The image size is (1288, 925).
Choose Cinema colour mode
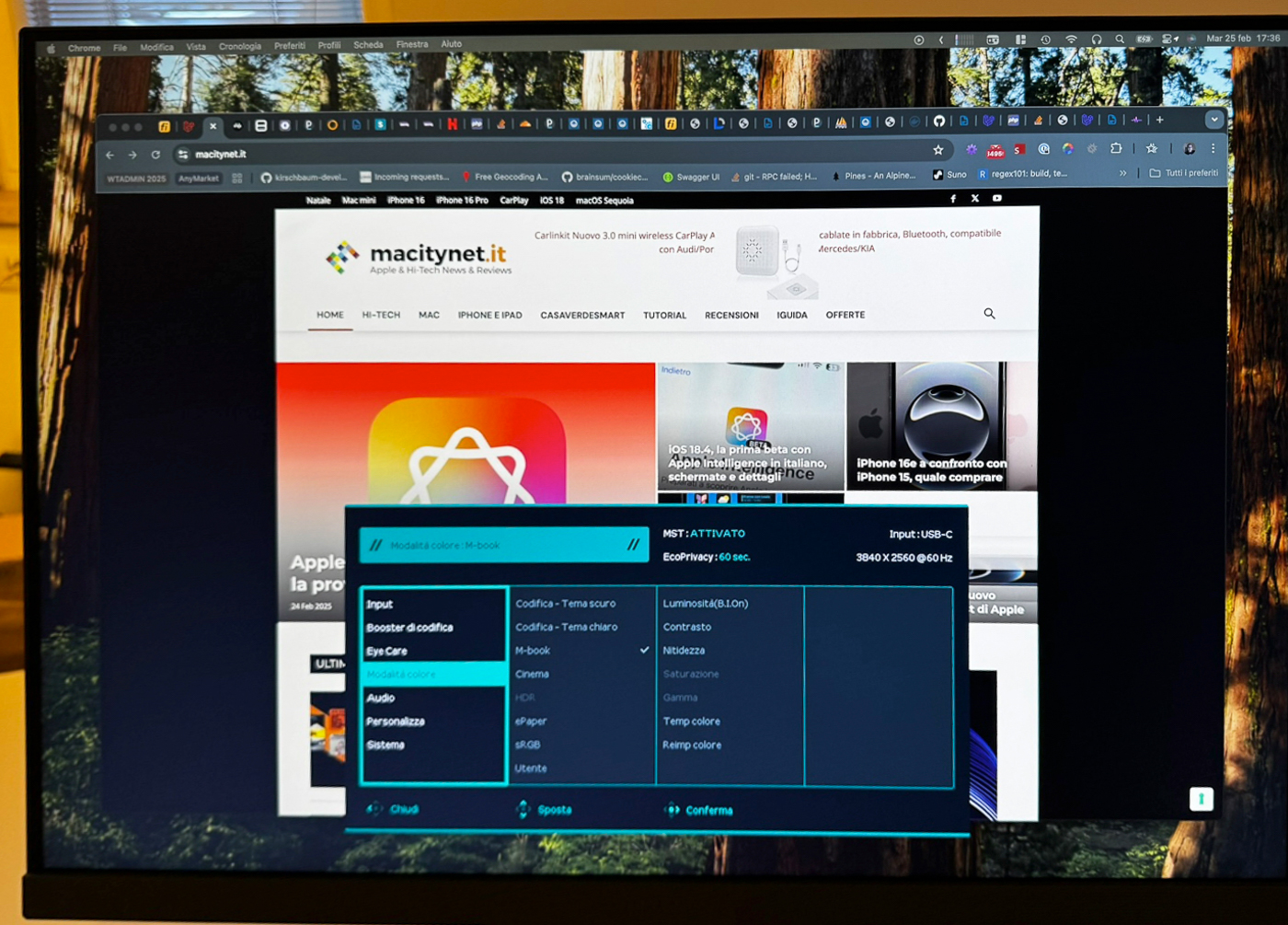point(532,675)
